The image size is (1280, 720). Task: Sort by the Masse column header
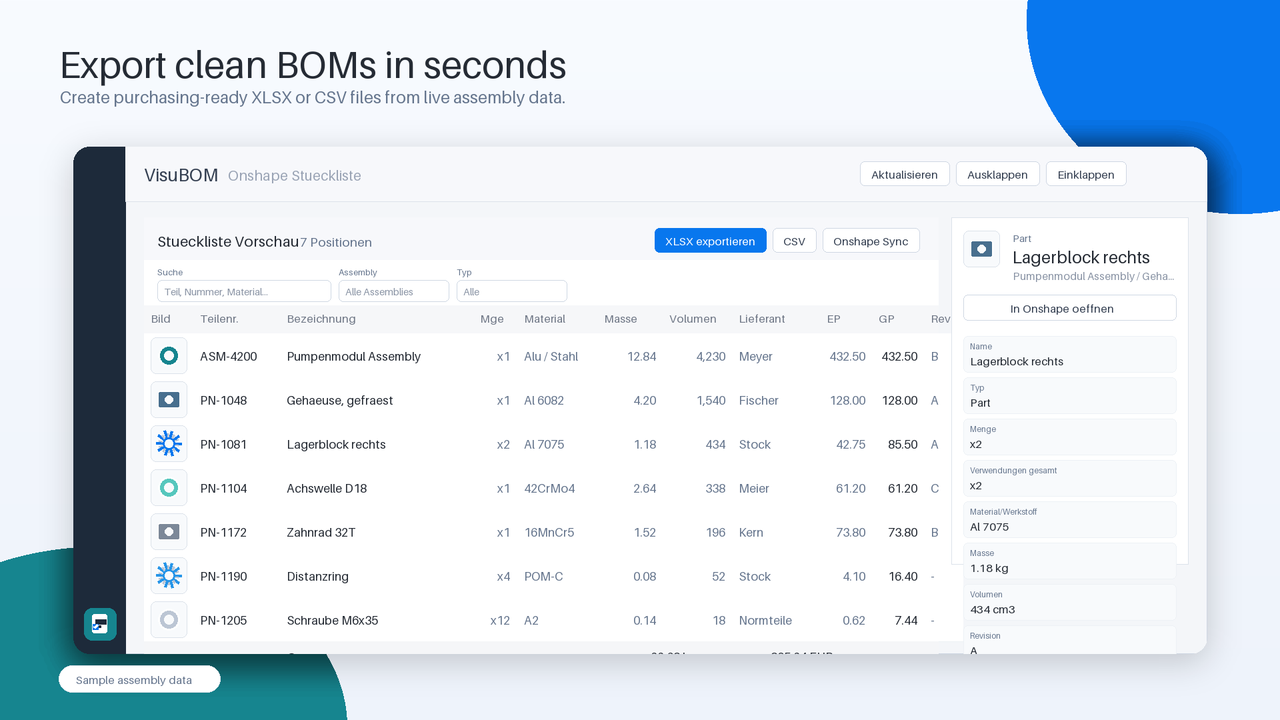620,319
